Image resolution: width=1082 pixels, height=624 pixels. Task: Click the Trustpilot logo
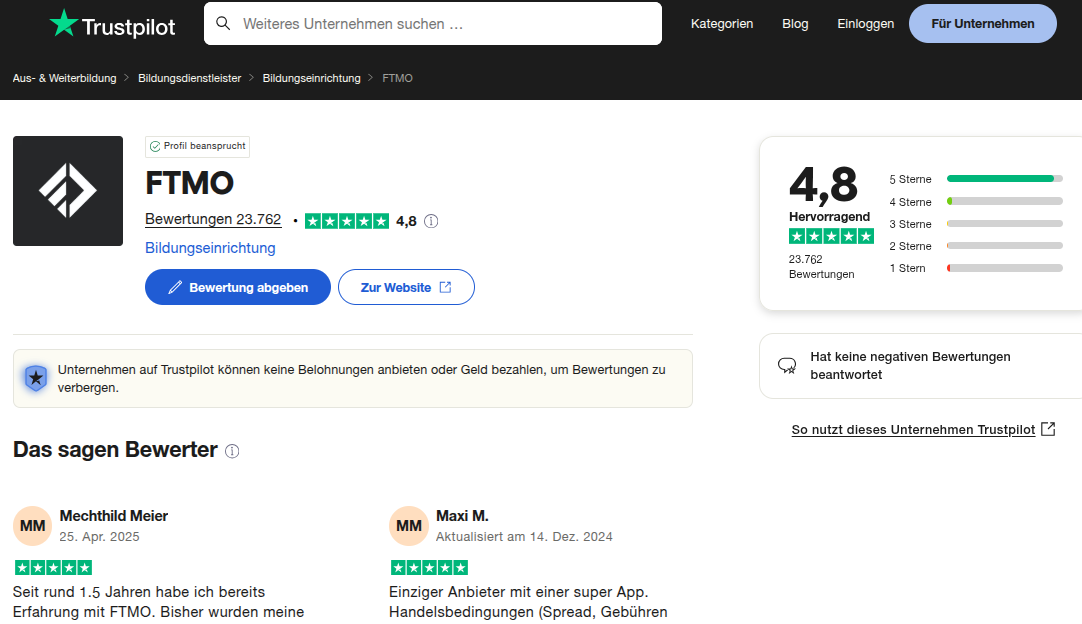point(112,24)
